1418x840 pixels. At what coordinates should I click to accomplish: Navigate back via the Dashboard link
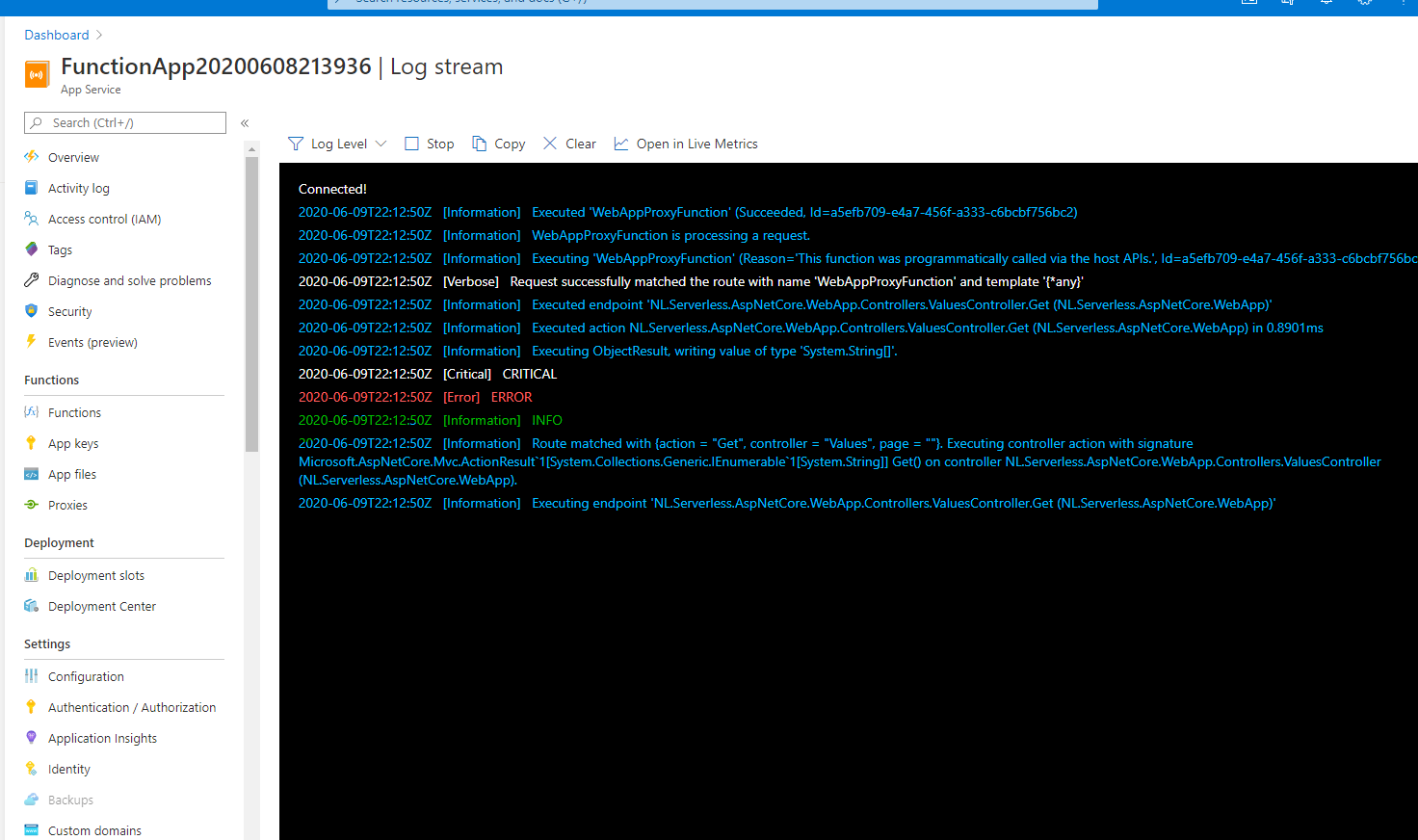pyautogui.click(x=56, y=35)
